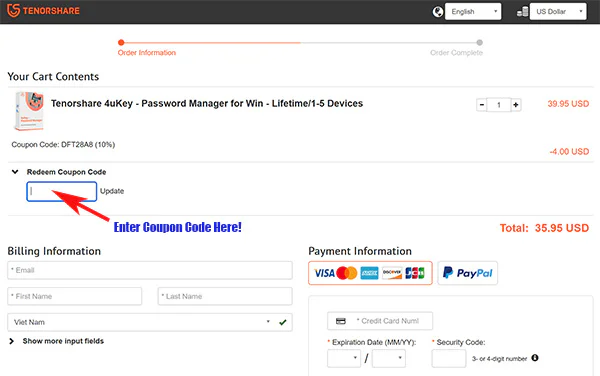Click the Total 35.95 USD text
The image size is (600, 376).
point(544,228)
